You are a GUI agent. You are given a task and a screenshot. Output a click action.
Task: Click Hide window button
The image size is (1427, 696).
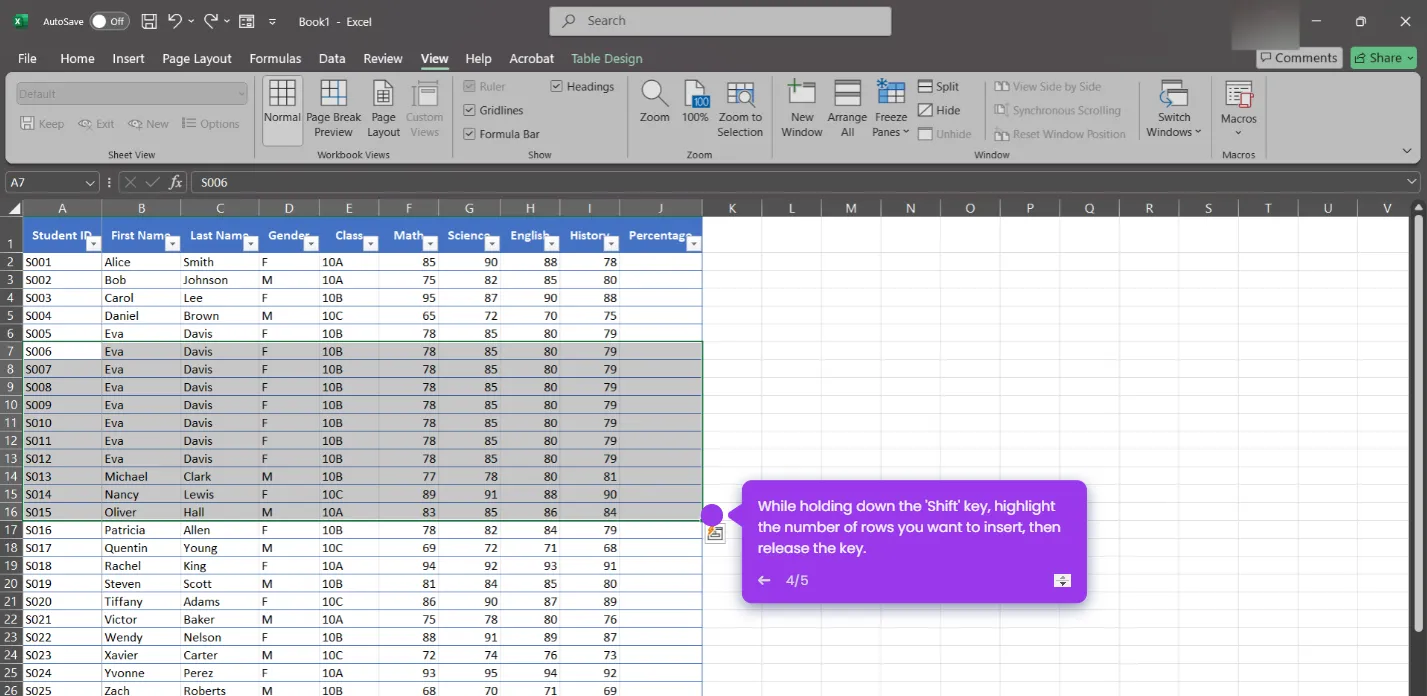[939, 111]
